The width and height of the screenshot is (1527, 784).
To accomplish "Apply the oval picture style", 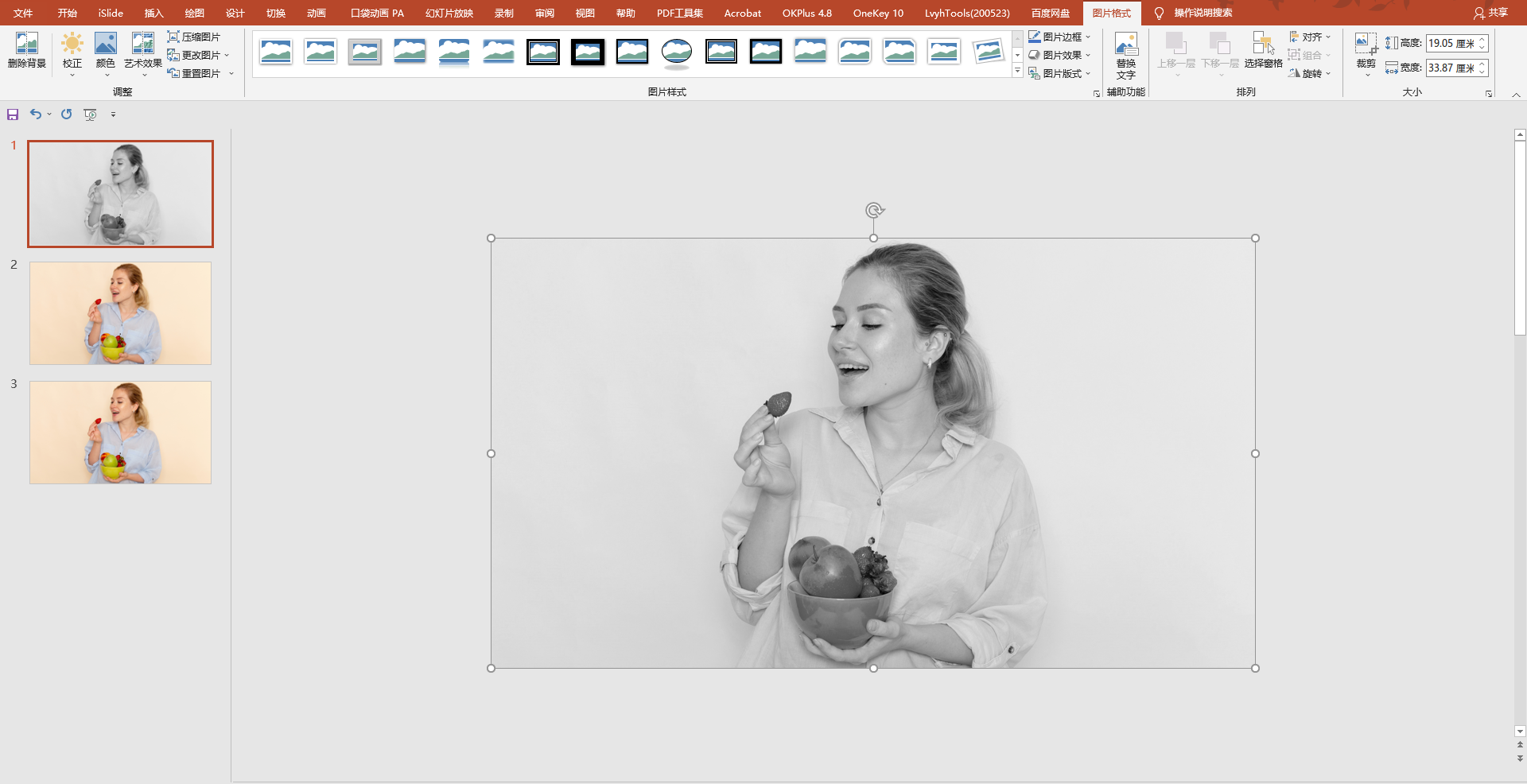I will (x=677, y=52).
